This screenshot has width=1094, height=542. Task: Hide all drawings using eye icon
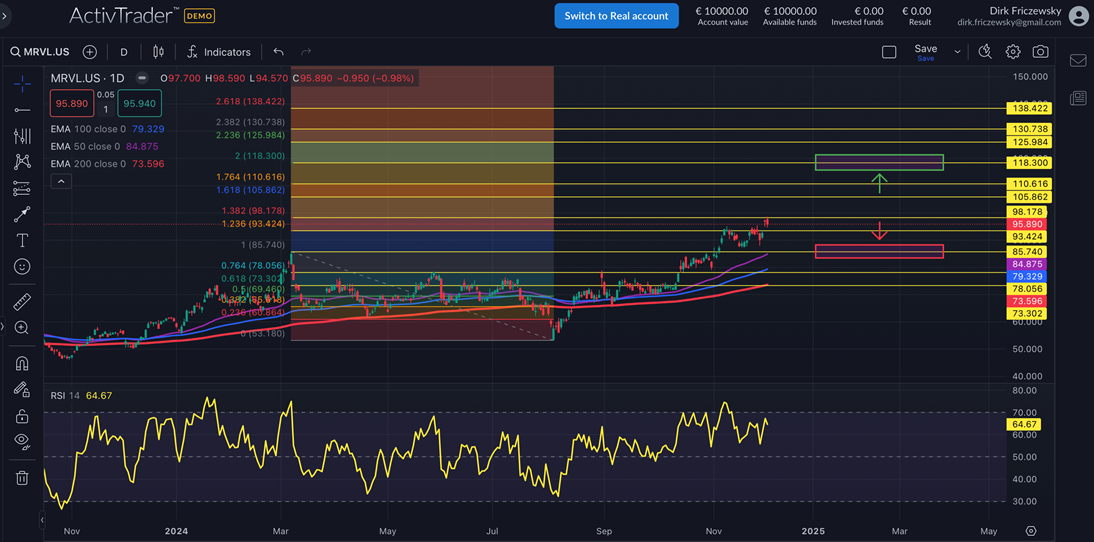[x=22, y=441]
